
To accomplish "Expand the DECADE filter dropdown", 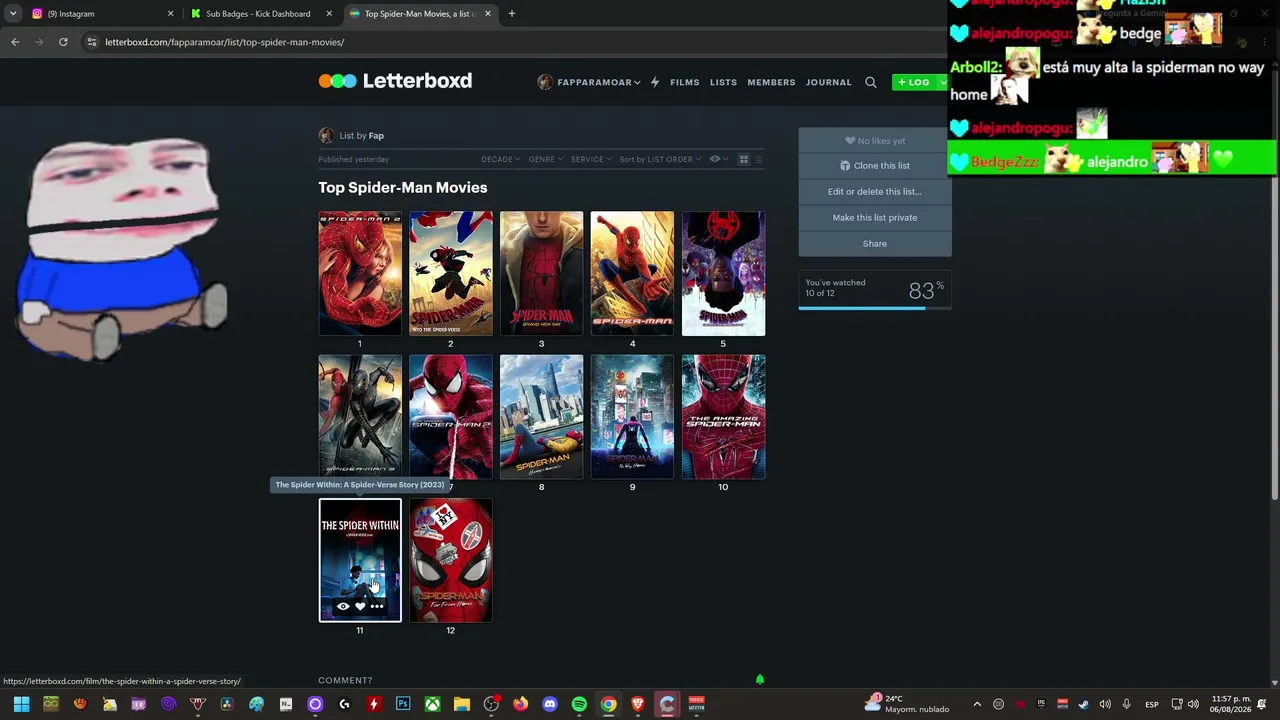I will coord(501,160).
